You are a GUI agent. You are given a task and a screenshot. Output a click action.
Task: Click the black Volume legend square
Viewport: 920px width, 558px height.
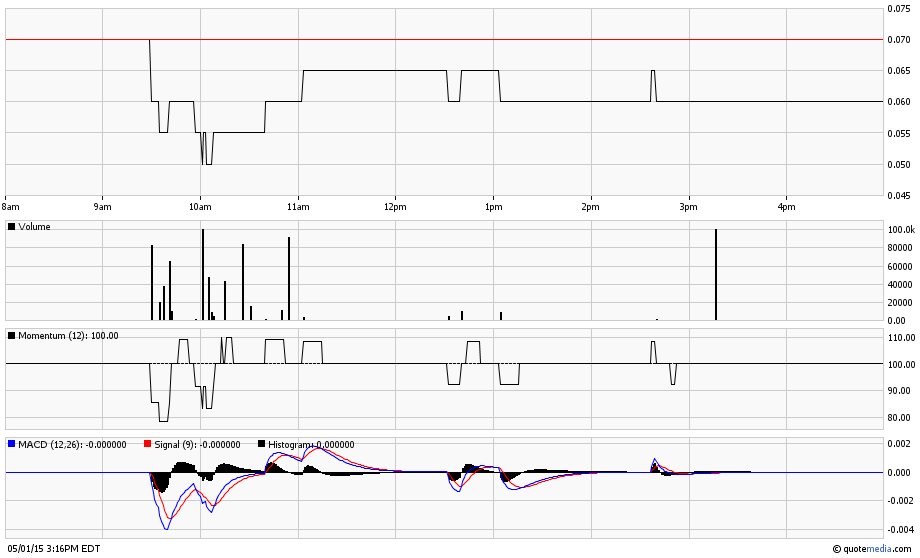(x=11, y=226)
